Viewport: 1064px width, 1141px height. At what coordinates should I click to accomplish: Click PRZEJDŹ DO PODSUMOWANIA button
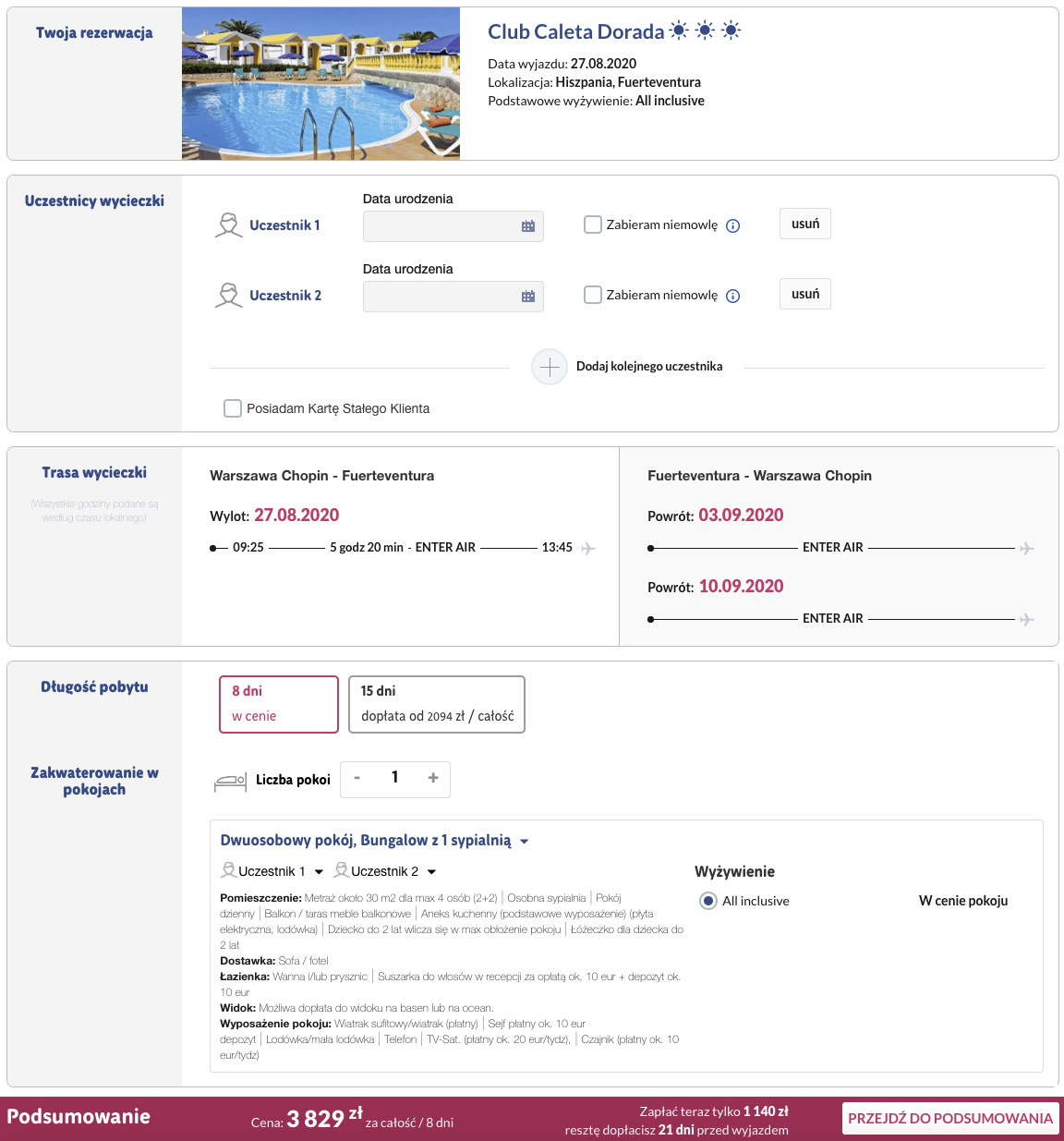click(950, 1118)
